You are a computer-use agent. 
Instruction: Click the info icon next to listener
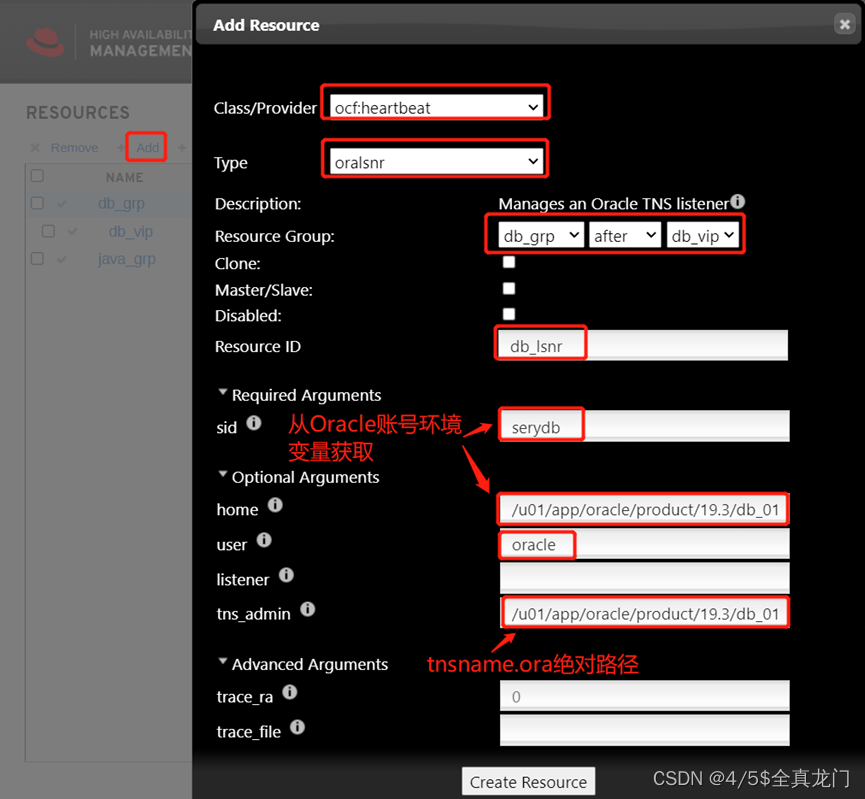point(287,576)
